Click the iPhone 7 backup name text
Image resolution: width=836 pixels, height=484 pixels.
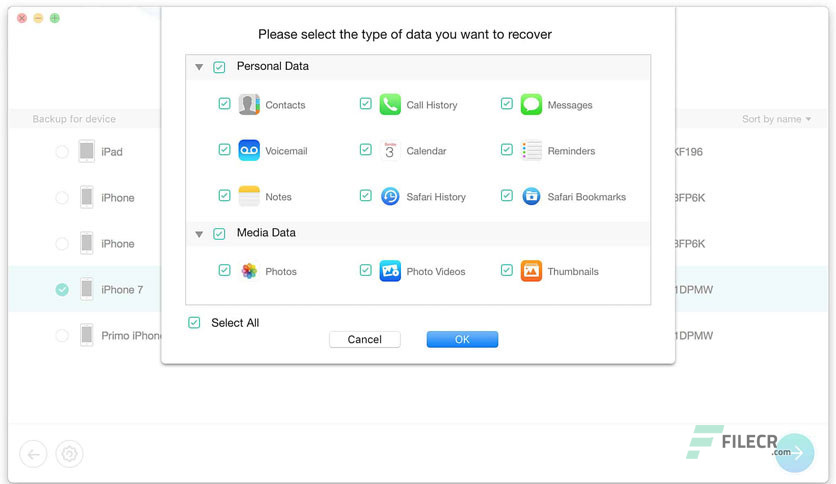coord(122,289)
